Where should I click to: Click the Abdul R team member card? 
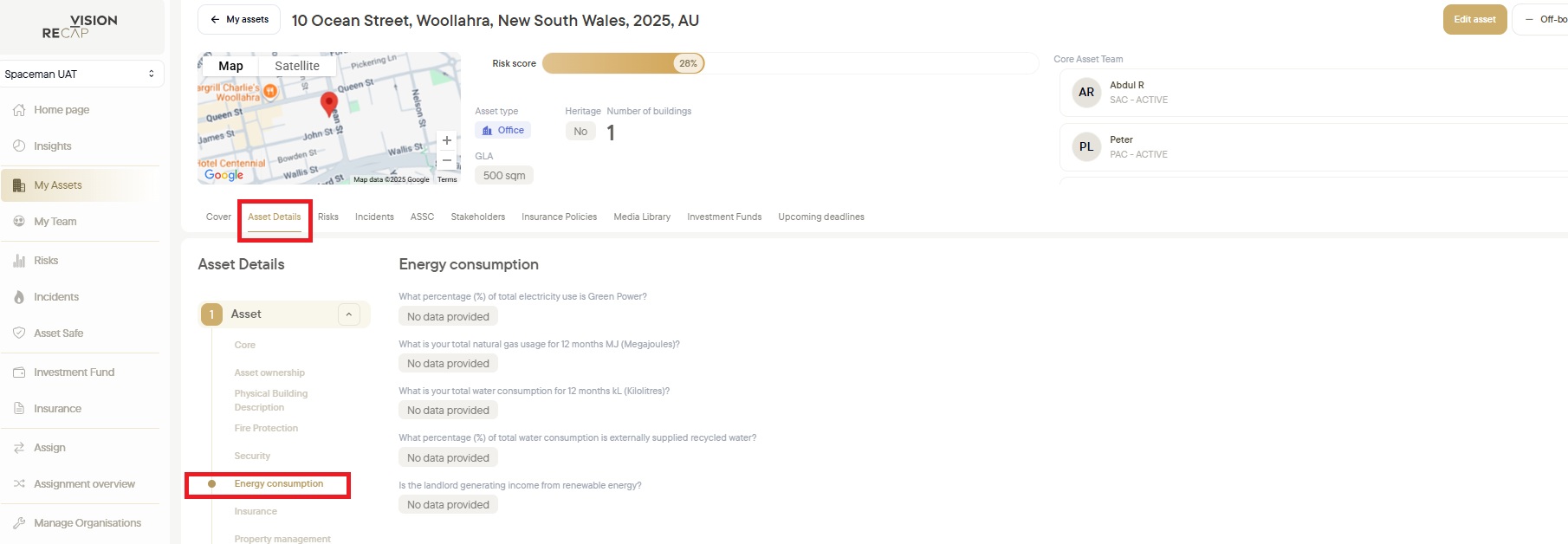[x=1313, y=93]
